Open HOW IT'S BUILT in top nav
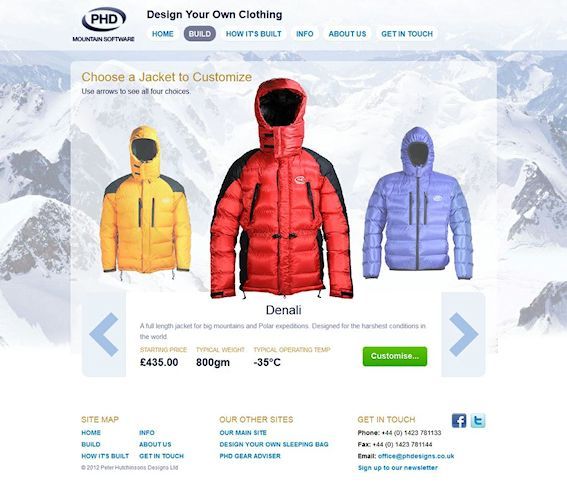567x484 pixels. 253,34
